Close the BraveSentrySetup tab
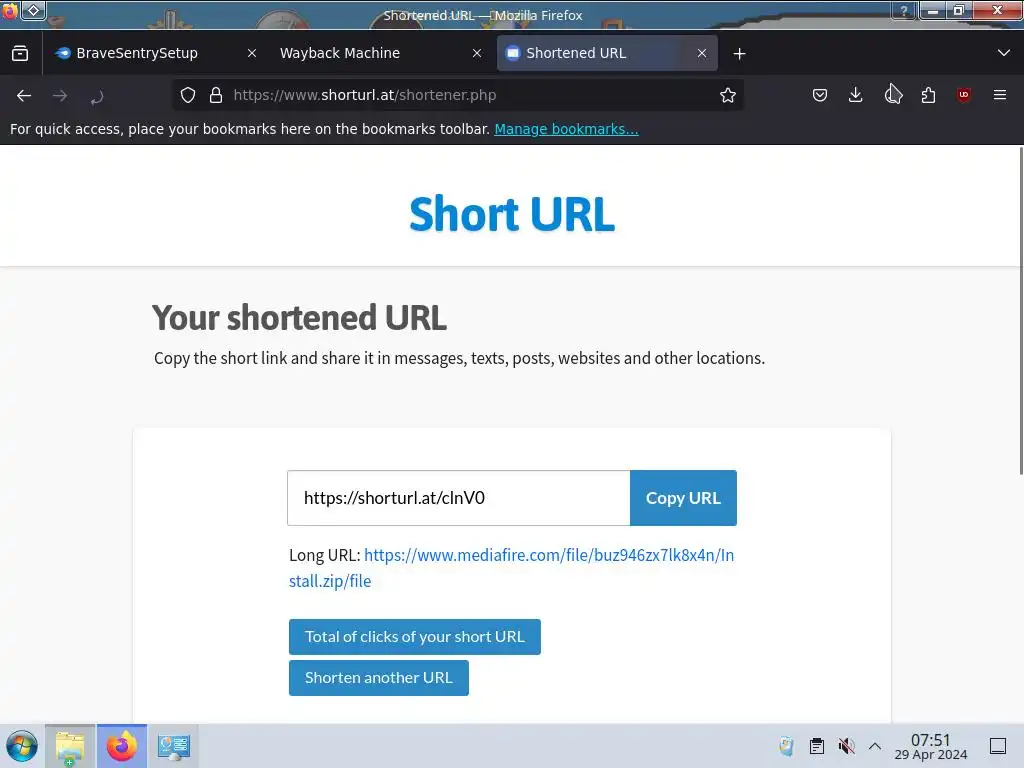 pos(251,54)
